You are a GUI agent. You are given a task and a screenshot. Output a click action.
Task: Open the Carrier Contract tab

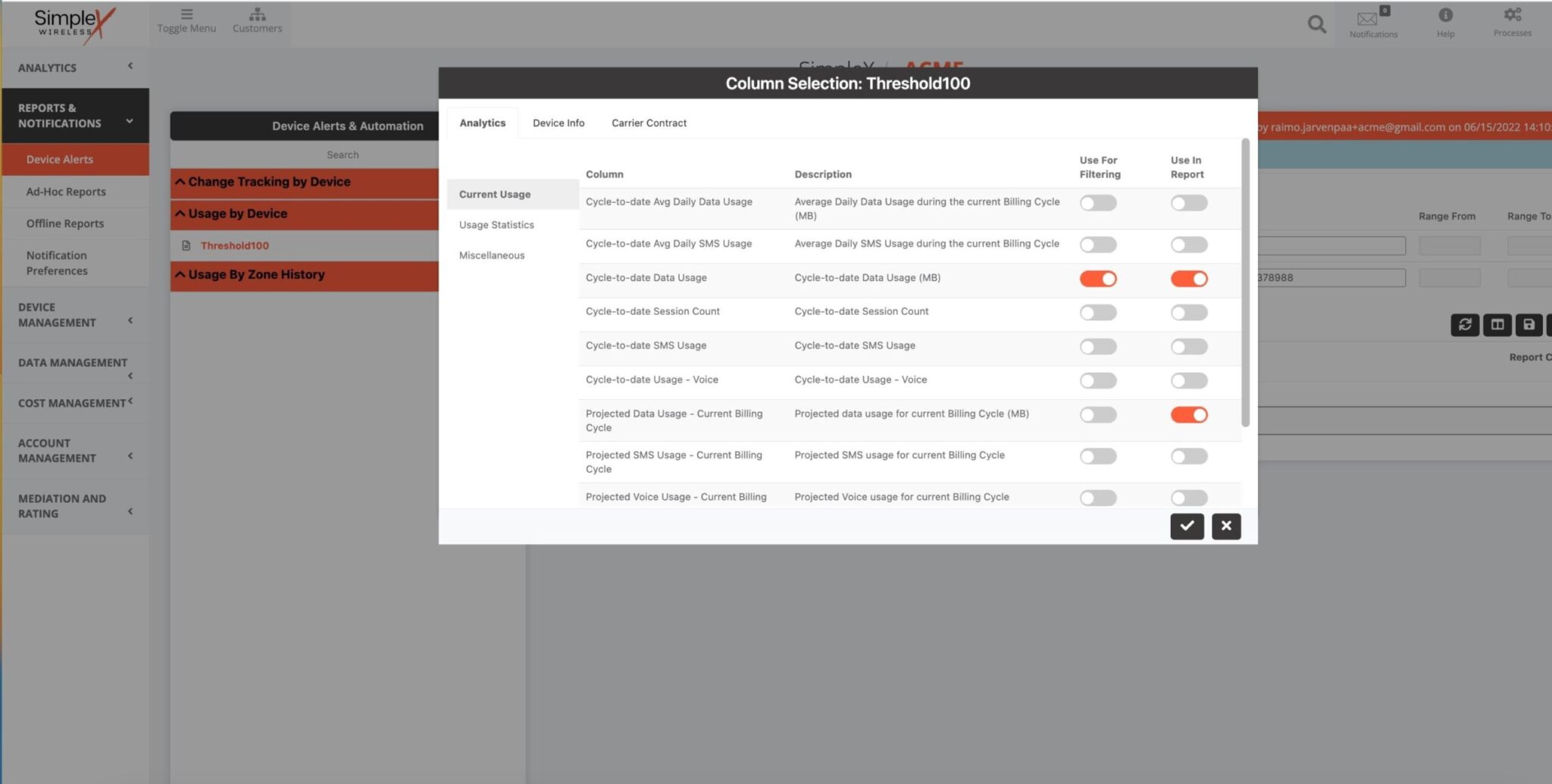tap(649, 123)
